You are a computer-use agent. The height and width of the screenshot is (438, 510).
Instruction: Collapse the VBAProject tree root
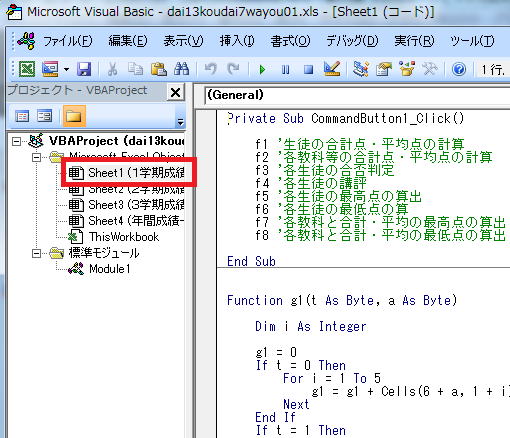16,141
